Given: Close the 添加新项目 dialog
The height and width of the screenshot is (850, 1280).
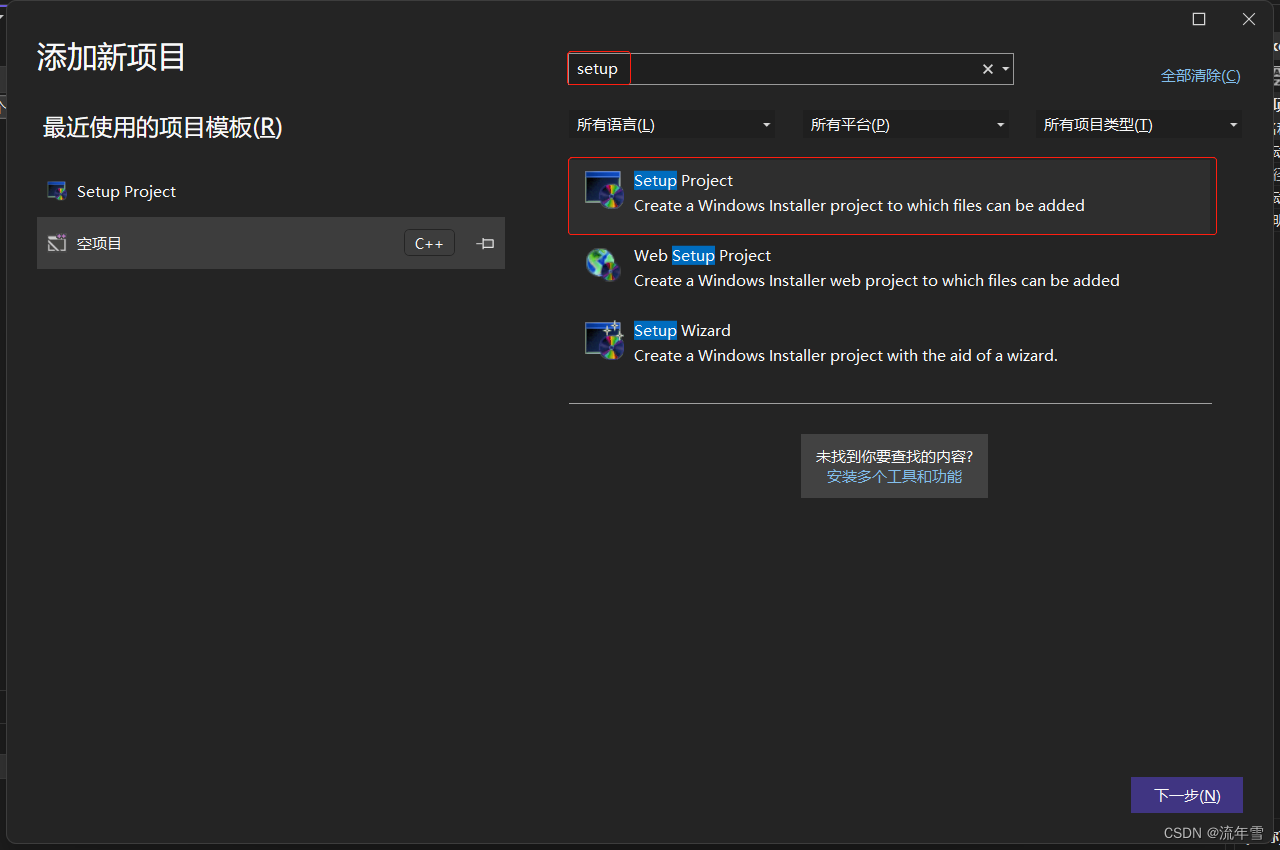Looking at the screenshot, I should coord(1249,19).
